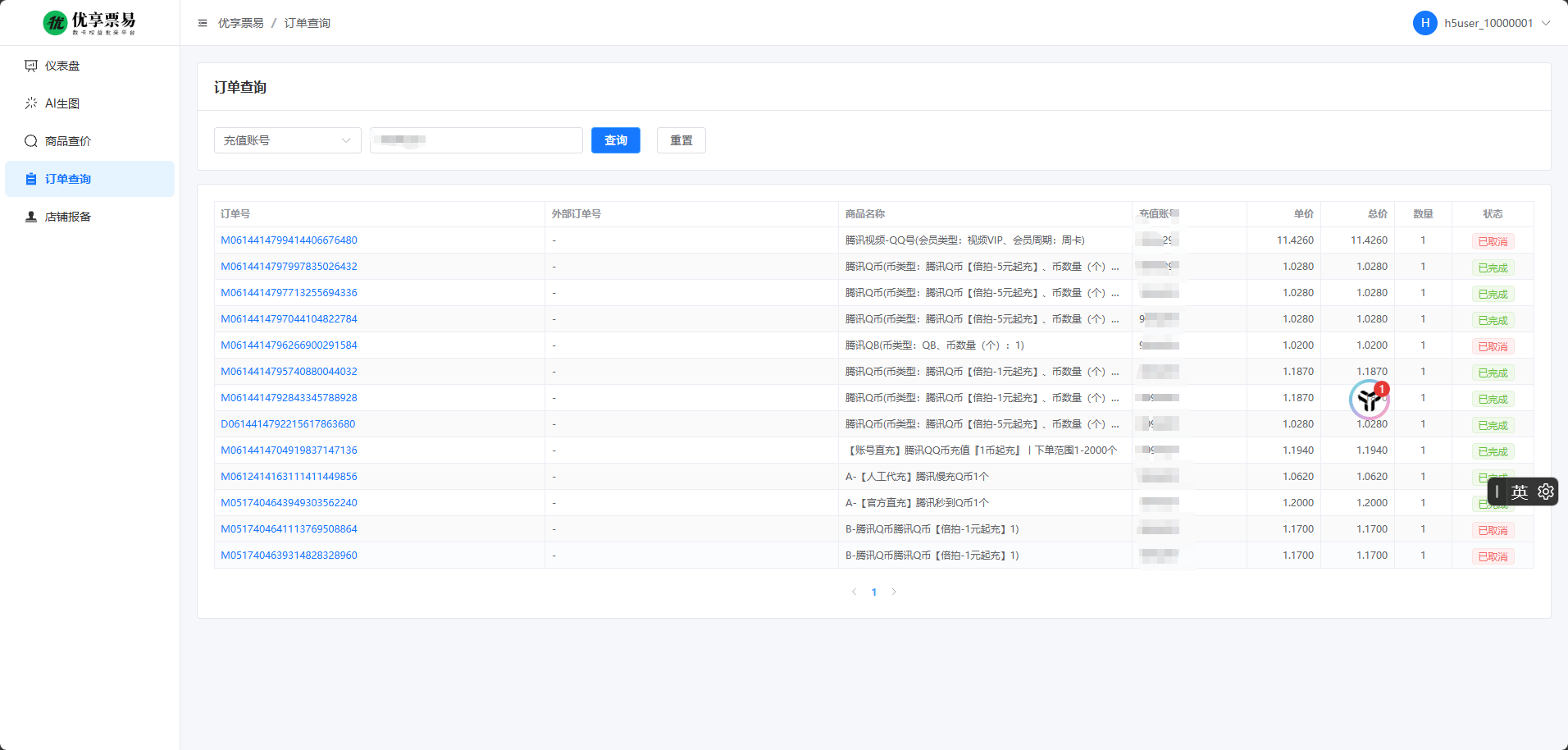Open order M0614414795740880044032
The height and width of the screenshot is (750, 1568).
pyautogui.click(x=289, y=372)
